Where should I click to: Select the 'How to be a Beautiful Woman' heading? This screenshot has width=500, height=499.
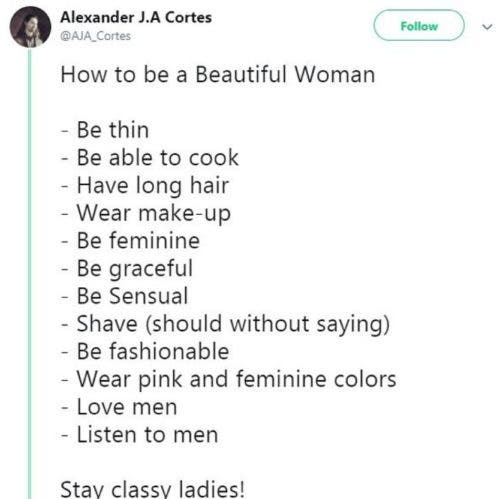[x=218, y=74]
